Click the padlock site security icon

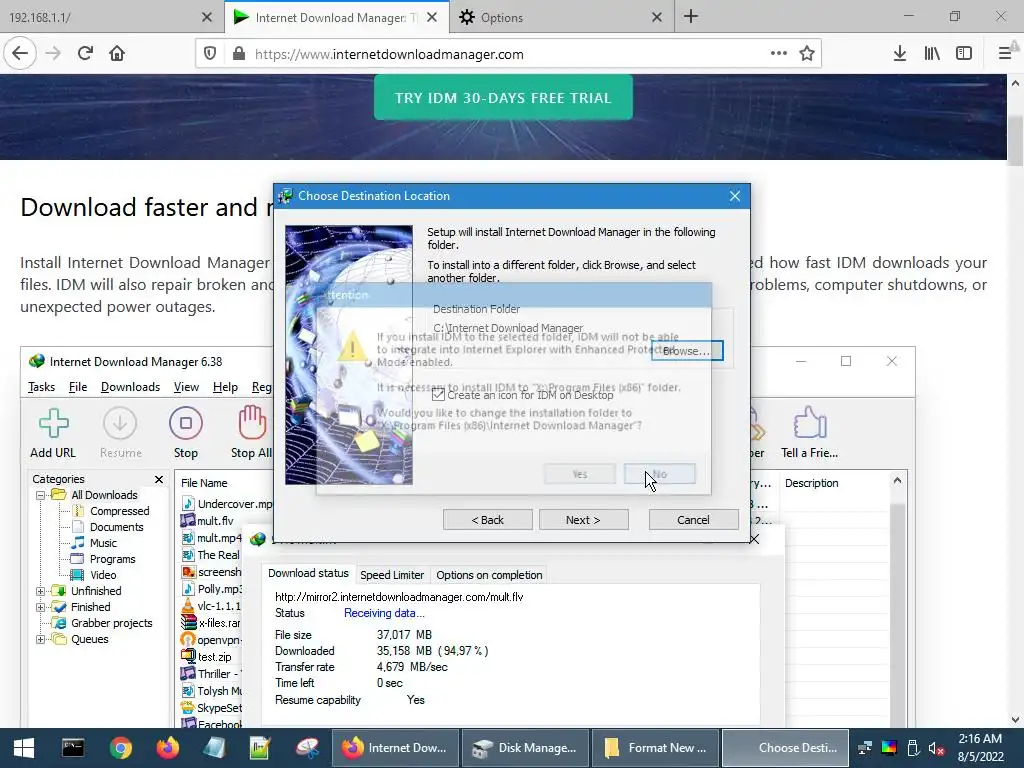pyautogui.click(x=239, y=54)
